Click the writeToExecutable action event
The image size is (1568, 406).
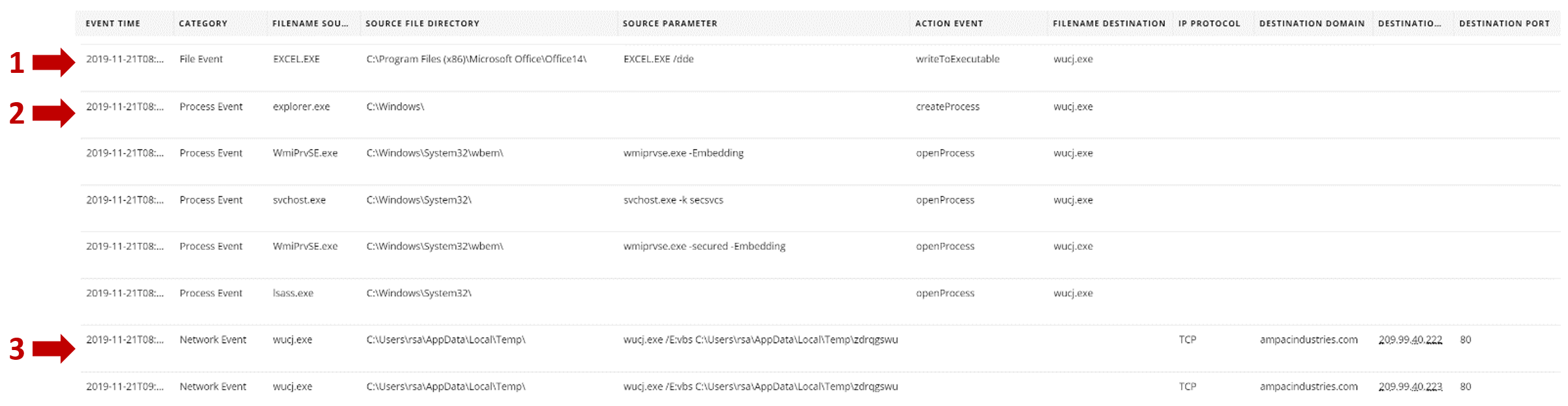click(957, 59)
